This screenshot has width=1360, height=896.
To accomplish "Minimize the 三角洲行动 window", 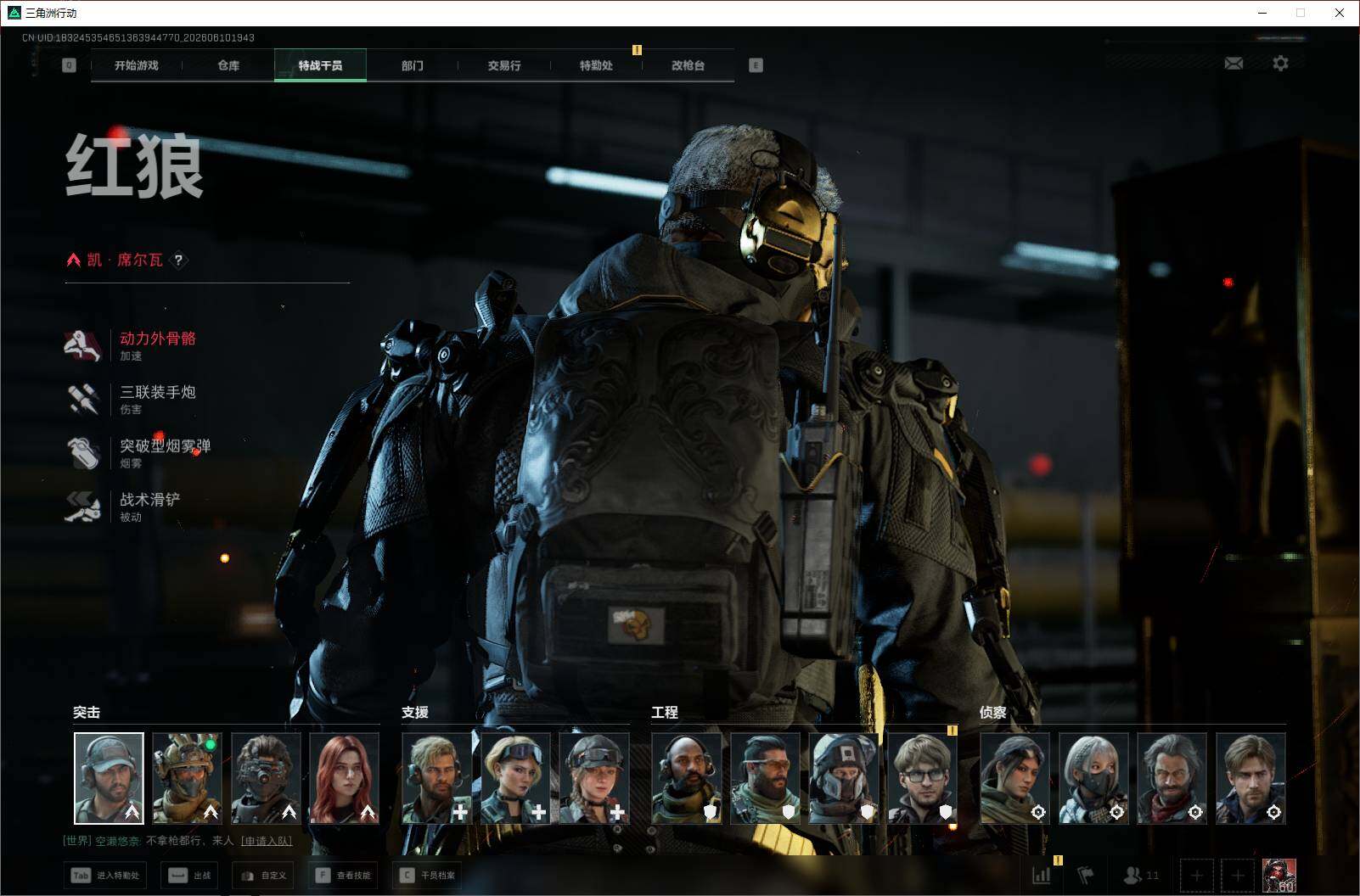I will click(x=1262, y=13).
